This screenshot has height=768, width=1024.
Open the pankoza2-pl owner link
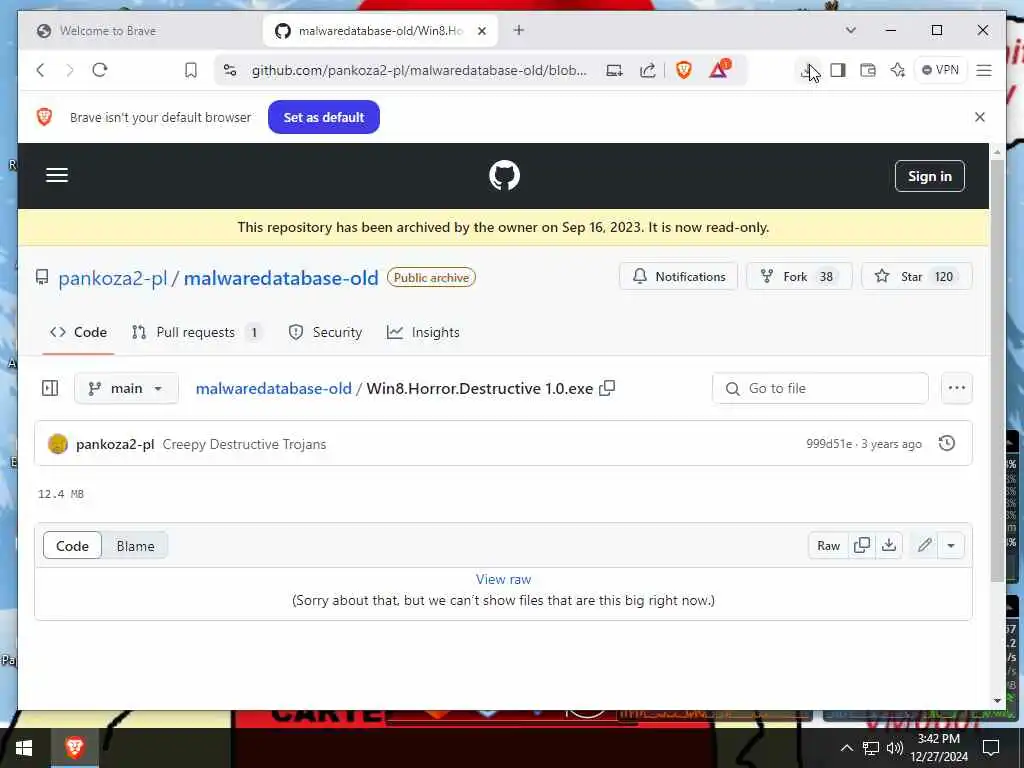pyautogui.click(x=112, y=278)
